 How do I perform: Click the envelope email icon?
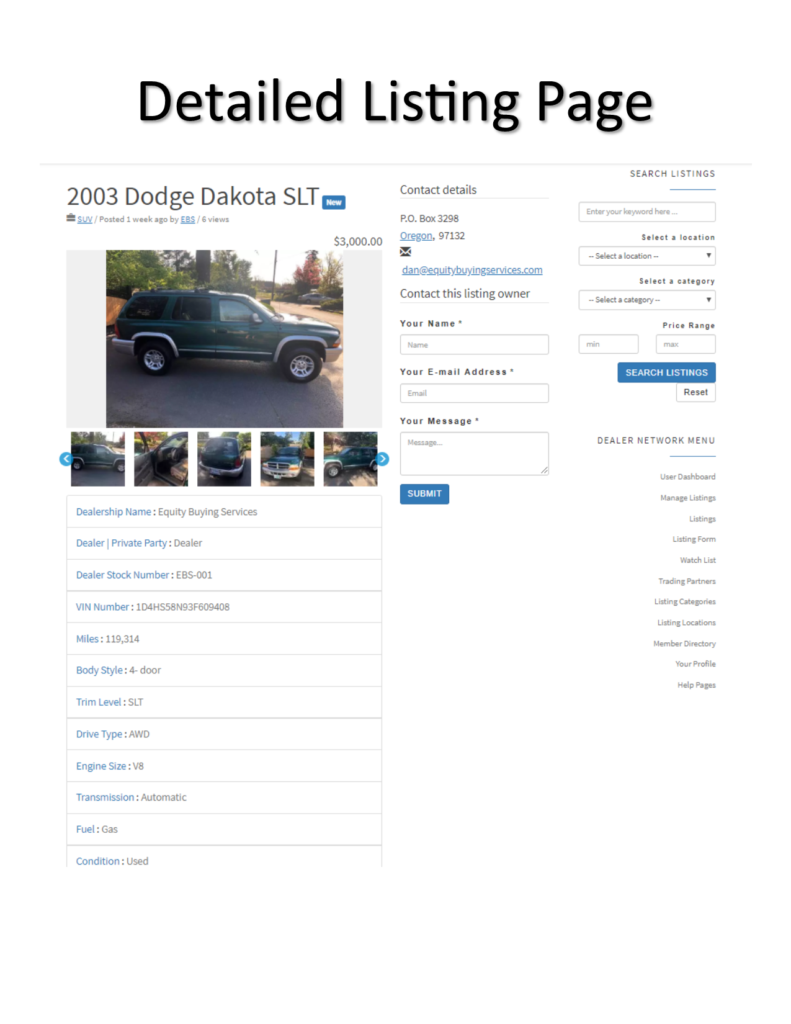click(x=406, y=252)
